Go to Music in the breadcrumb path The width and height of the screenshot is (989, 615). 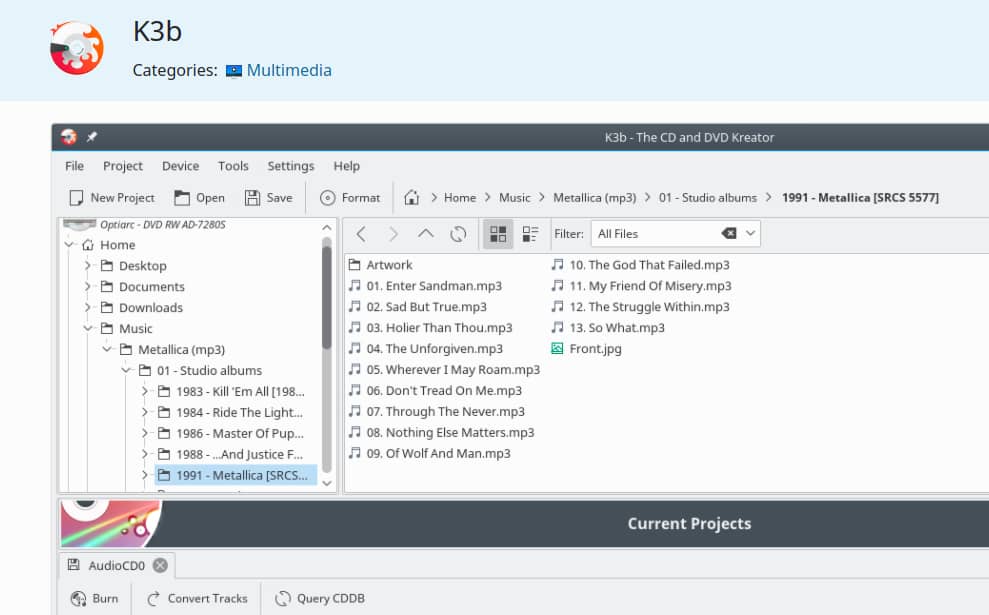[515, 197]
